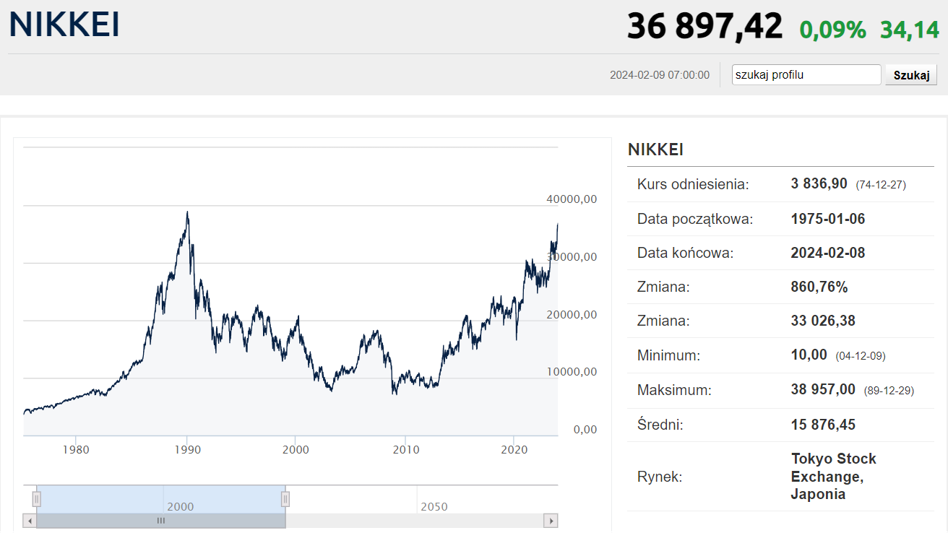Image resolution: width=948 pixels, height=533 pixels.
Task: Click the 2010 x-axis label on the chart
Action: [x=406, y=450]
